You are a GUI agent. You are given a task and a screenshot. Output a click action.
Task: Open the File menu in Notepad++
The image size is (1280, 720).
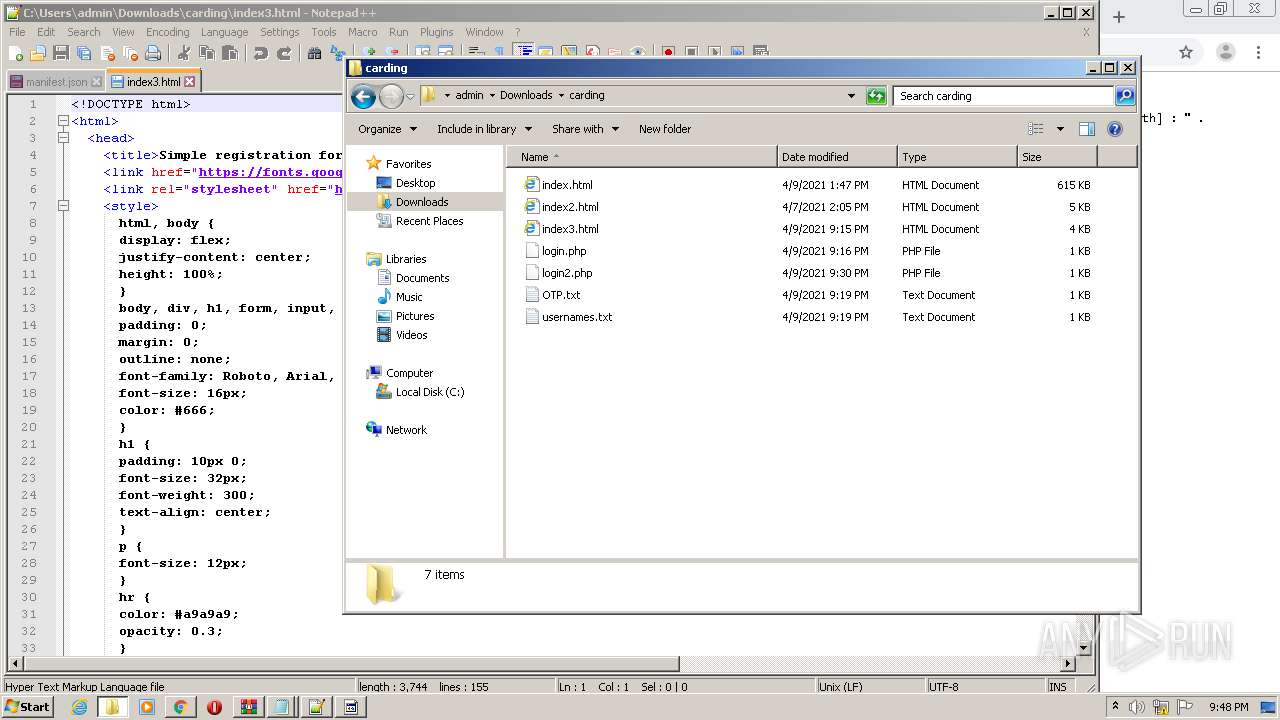[17, 32]
